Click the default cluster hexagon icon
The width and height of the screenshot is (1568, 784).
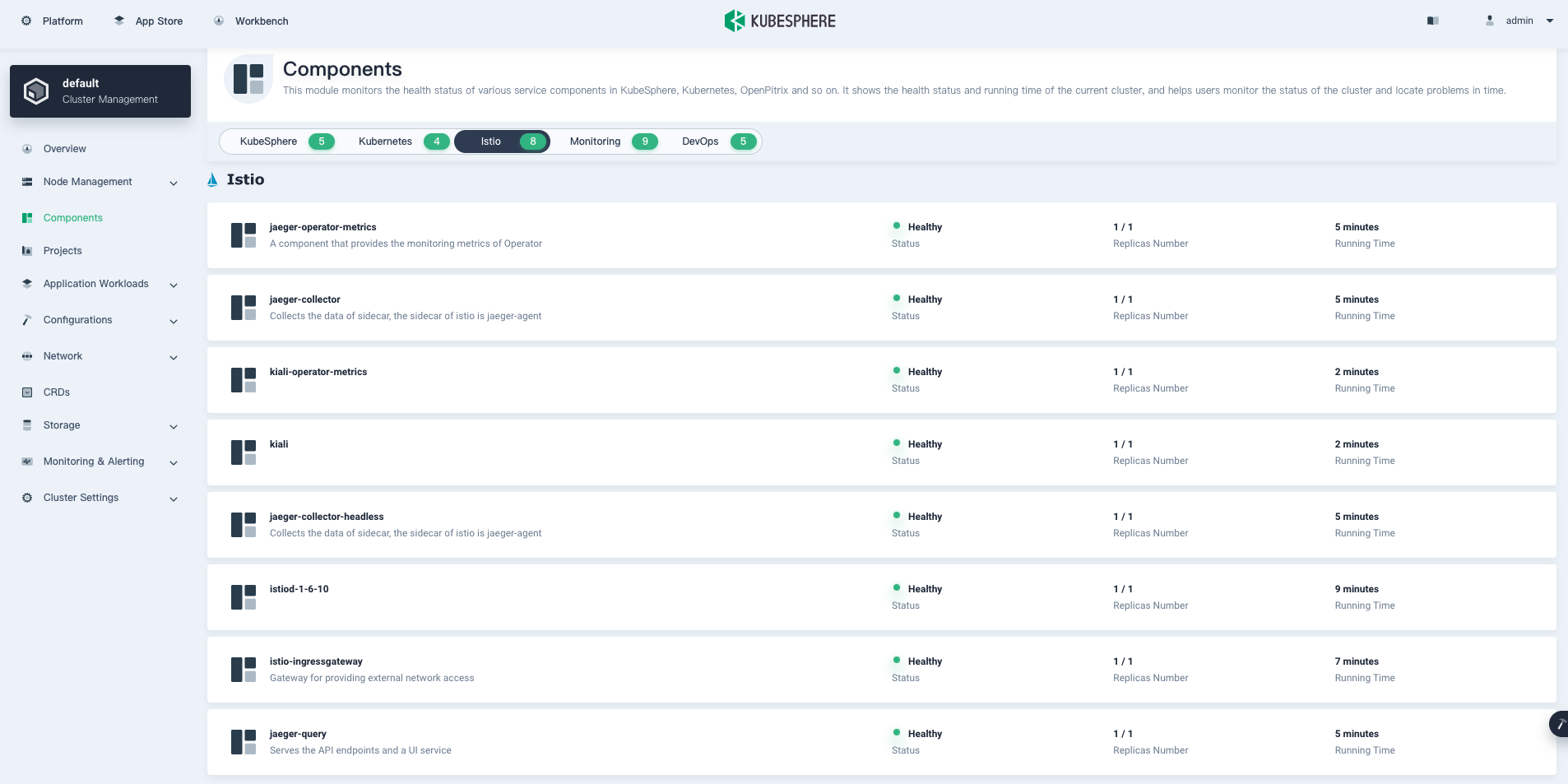click(36, 91)
